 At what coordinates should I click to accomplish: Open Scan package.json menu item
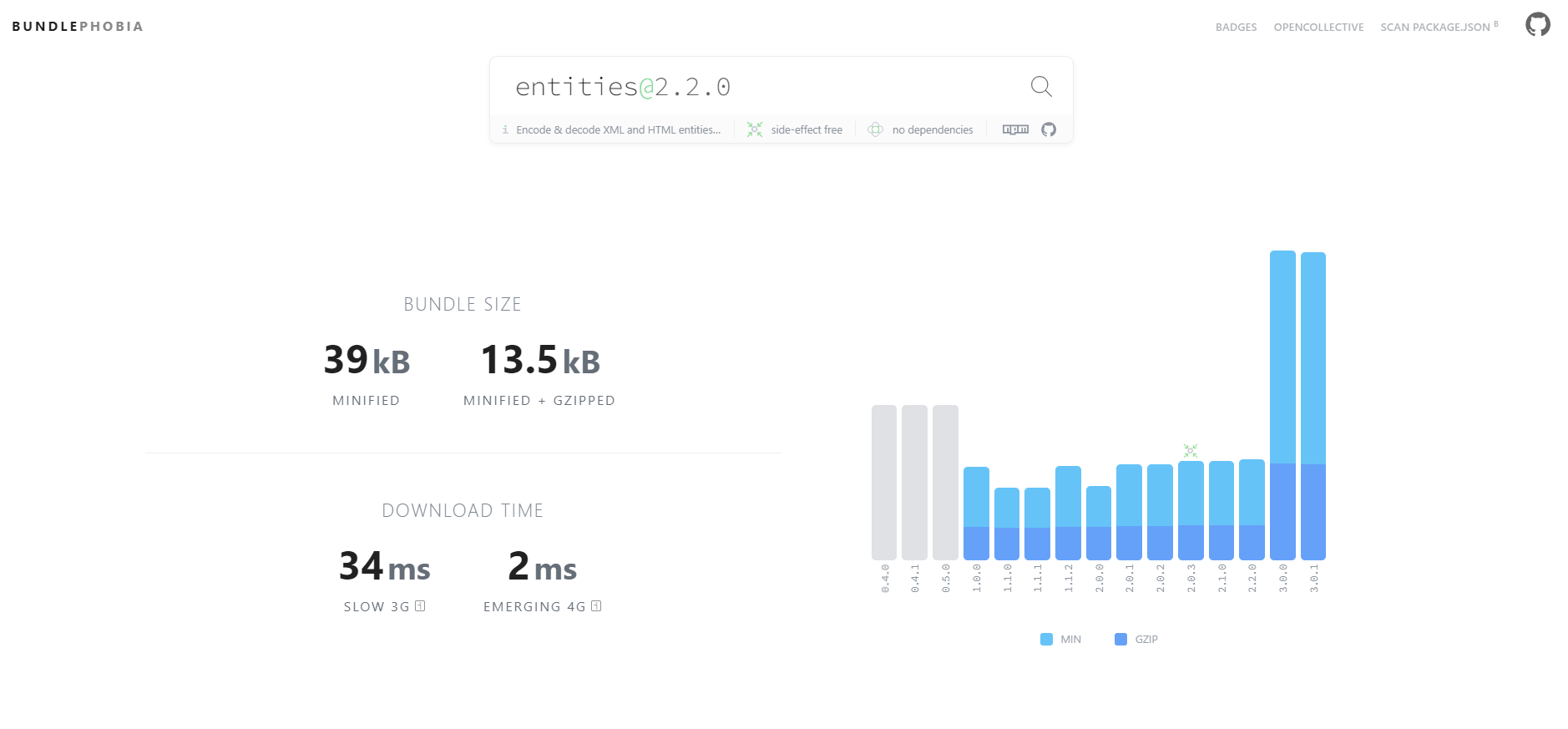coord(1439,28)
